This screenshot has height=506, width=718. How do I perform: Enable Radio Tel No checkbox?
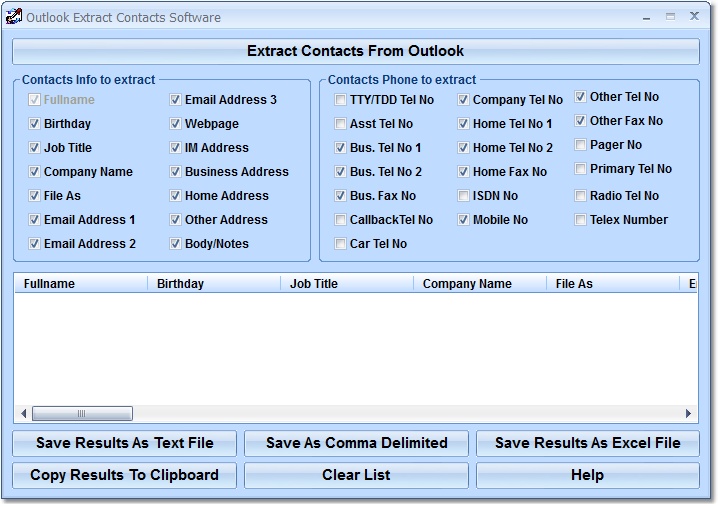coord(580,196)
